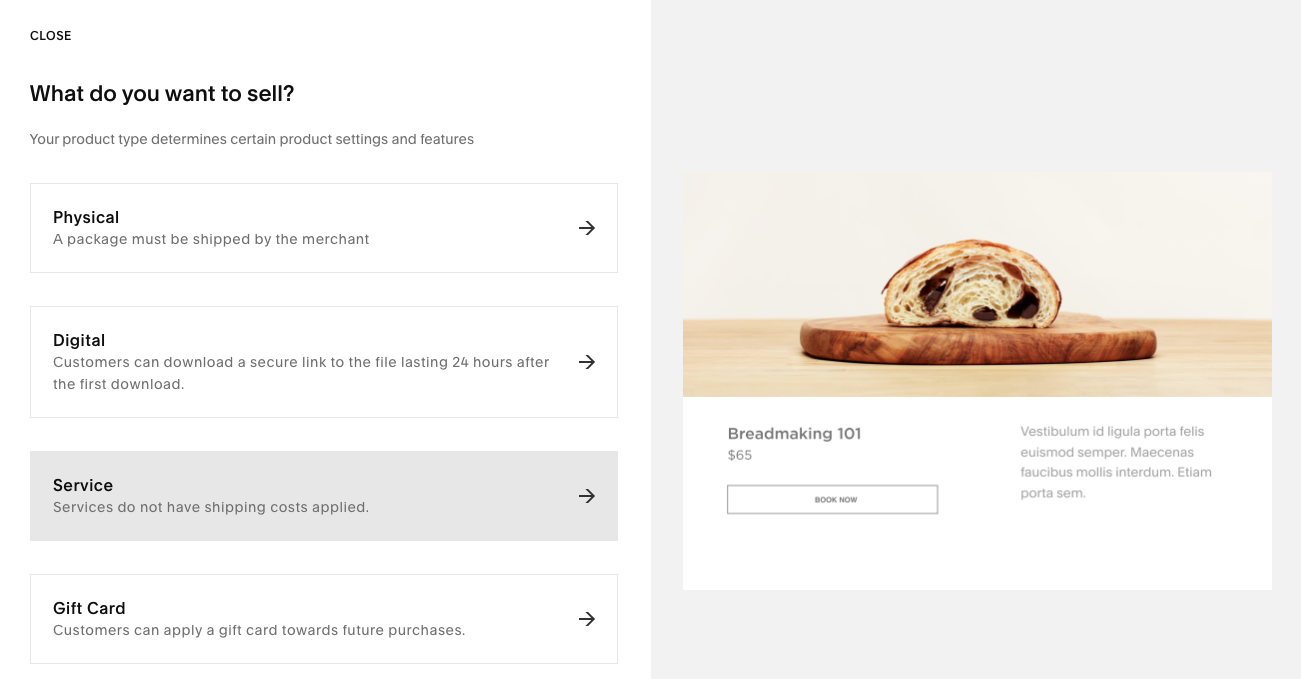Click the product type settings subtitle text
Viewport: 1301px width, 679px height.
click(x=252, y=139)
